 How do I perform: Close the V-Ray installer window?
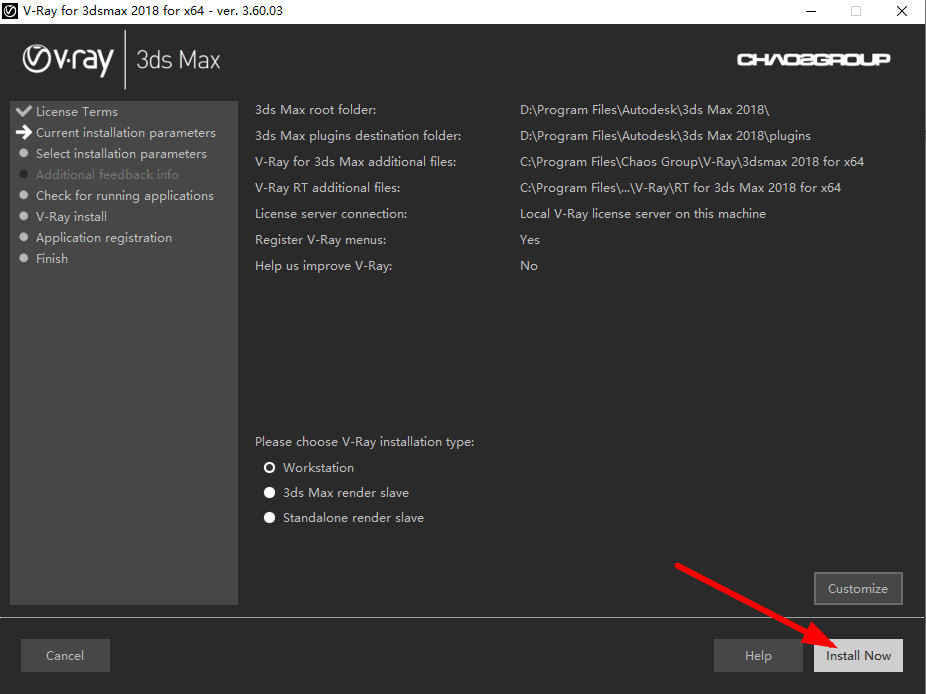(x=901, y=11)
